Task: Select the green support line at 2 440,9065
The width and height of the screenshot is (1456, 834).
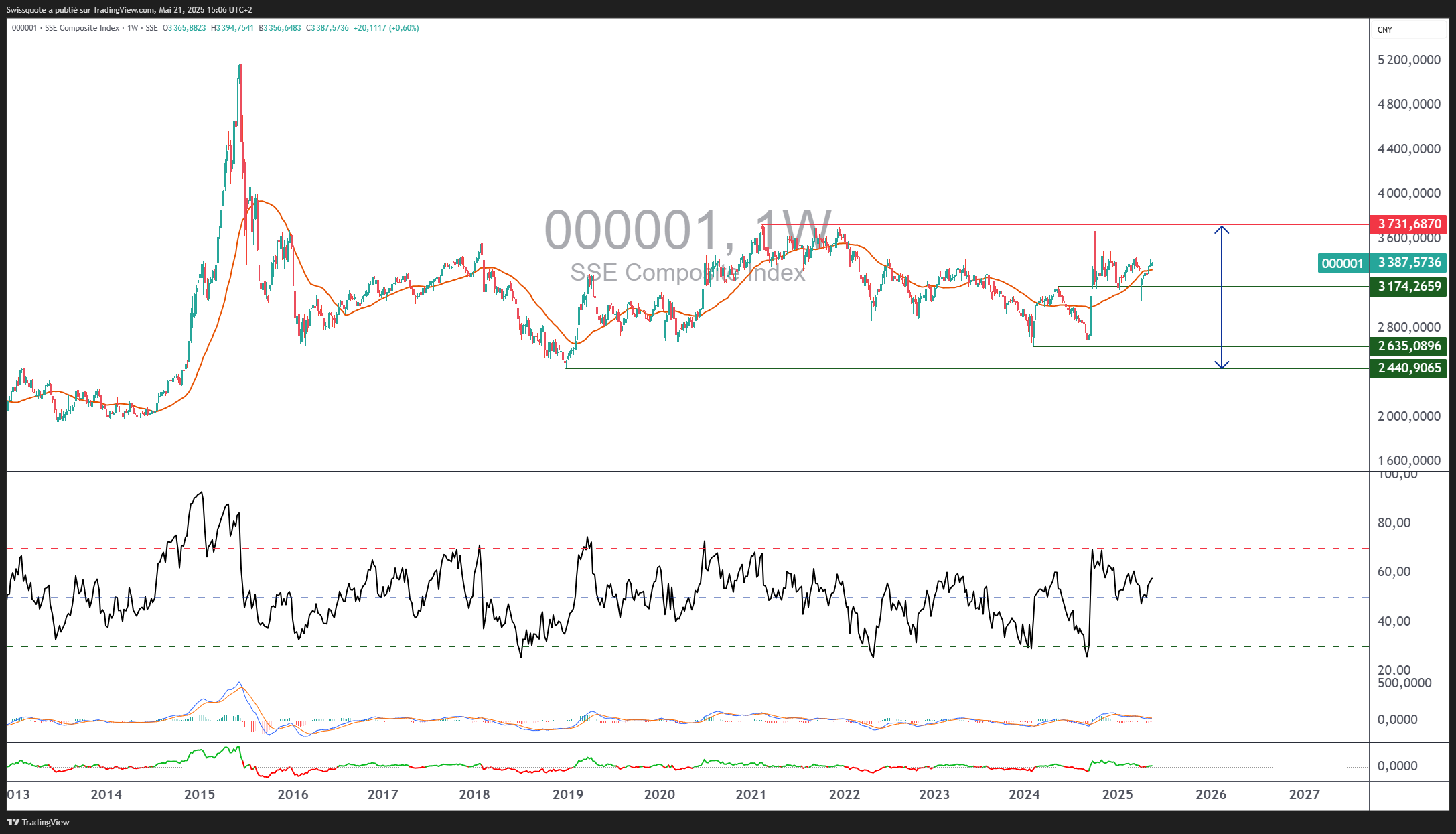Action: click(x=967, y=368)
